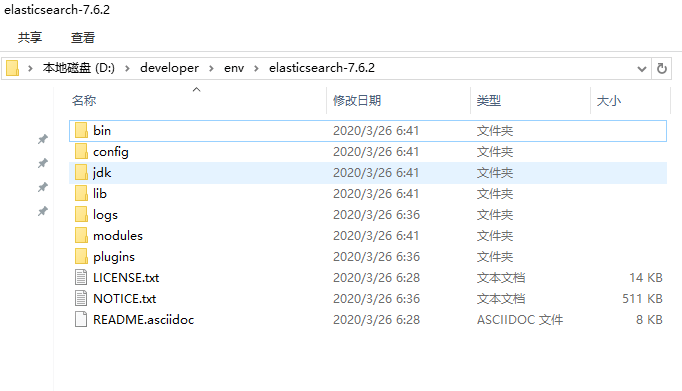Expand the chevron after 本地磁盘 (D:)
This screenshot has height=391, width=682.
click(127, 68)
